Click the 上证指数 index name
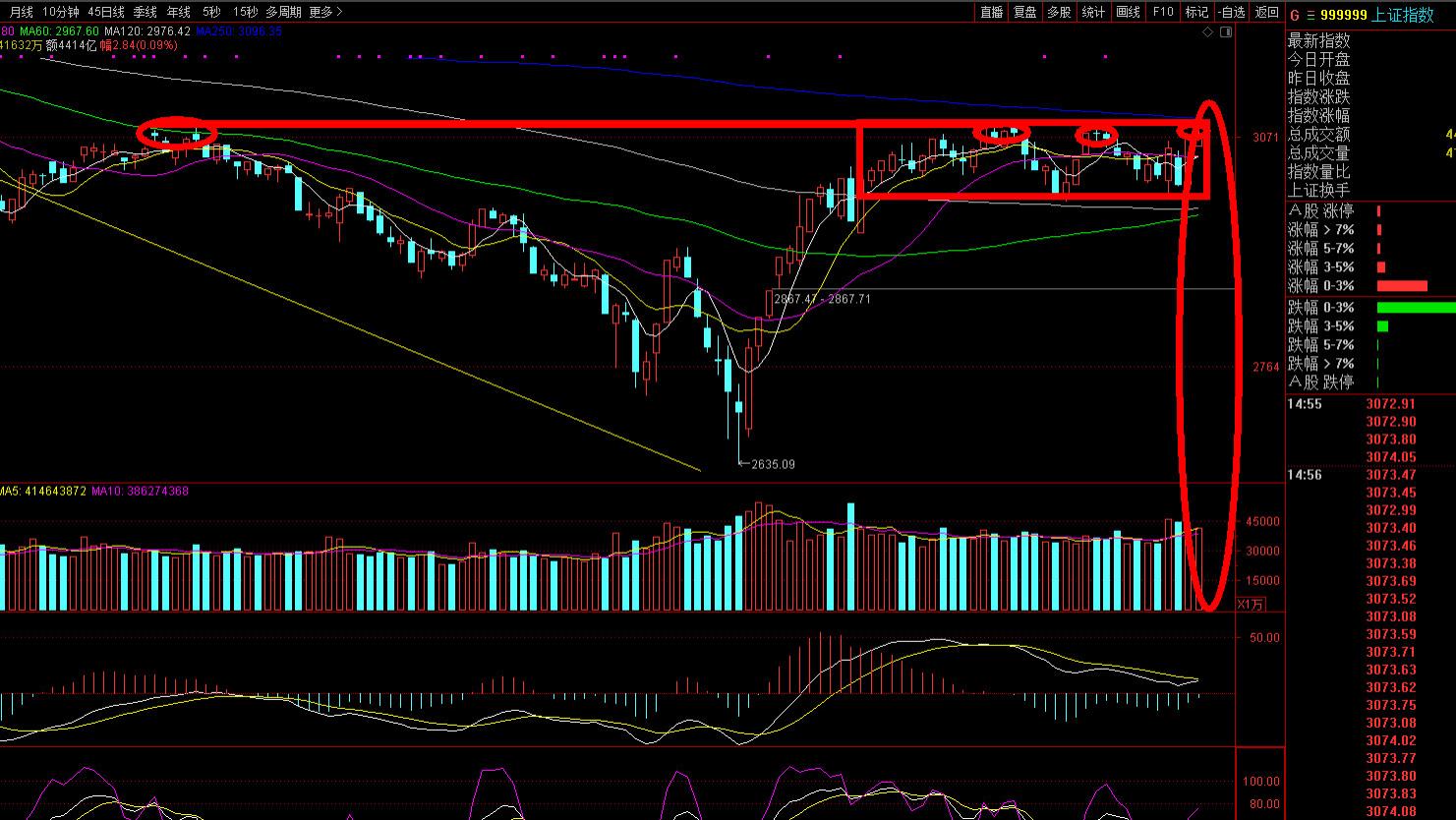This screenshot has height=820, width=1456. pyautogui.click(x=1404, y=15)
